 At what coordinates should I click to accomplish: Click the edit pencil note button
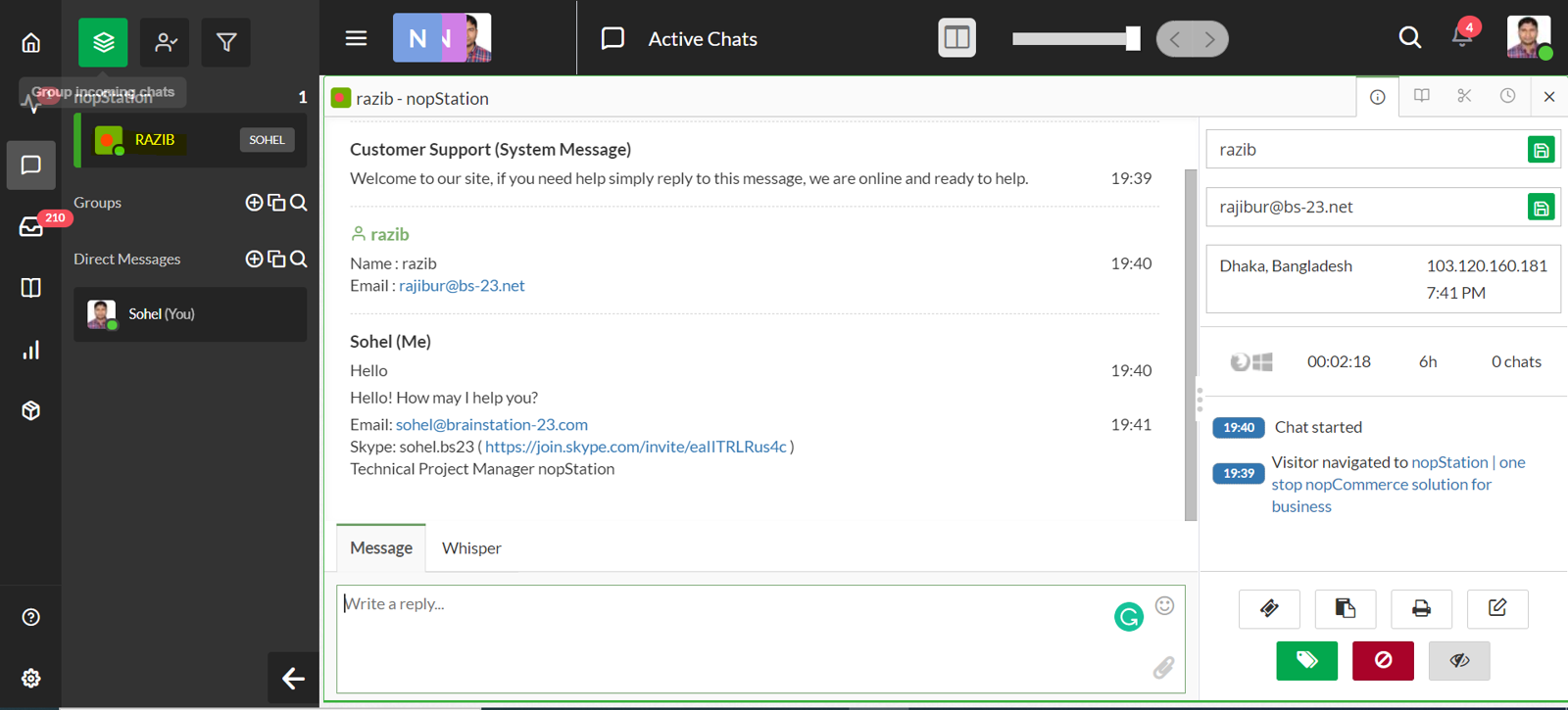pyautogui.click(x=1497, y=608)
